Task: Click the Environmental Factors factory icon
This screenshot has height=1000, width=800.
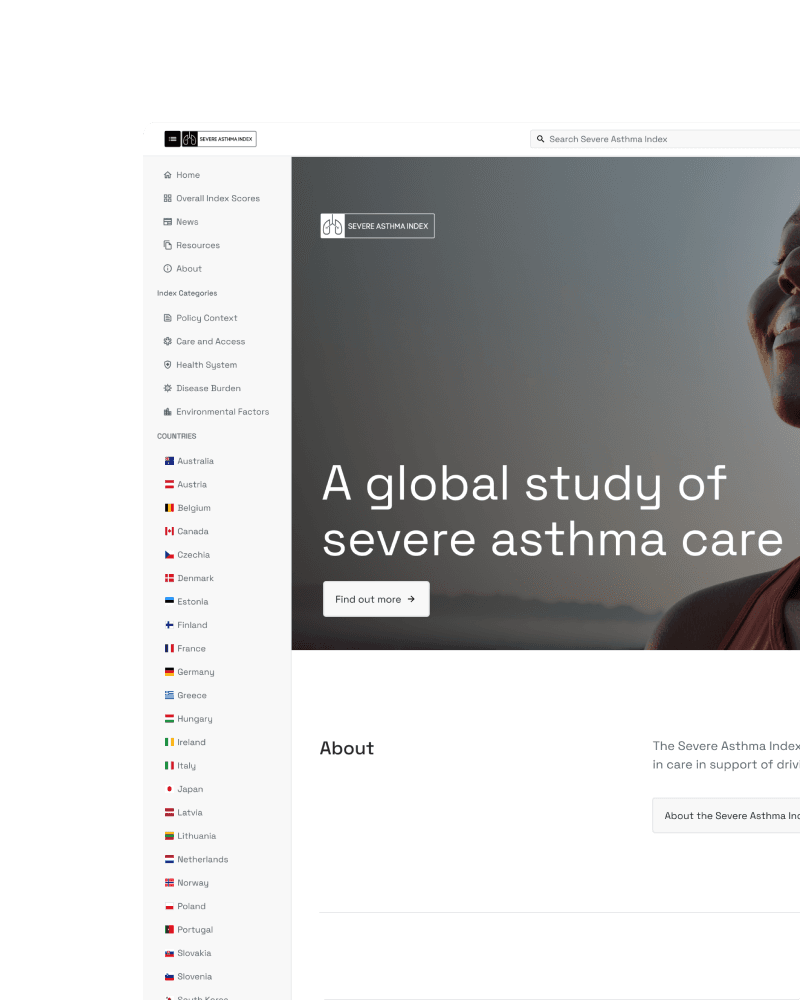Action: [168, 412]
